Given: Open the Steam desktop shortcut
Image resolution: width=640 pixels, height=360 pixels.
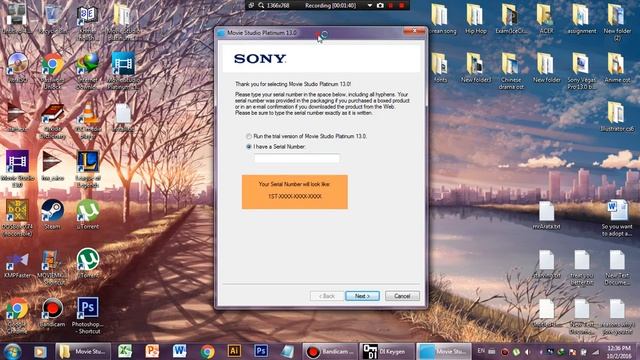Looking at the screenshot, I should click(52, 215).
